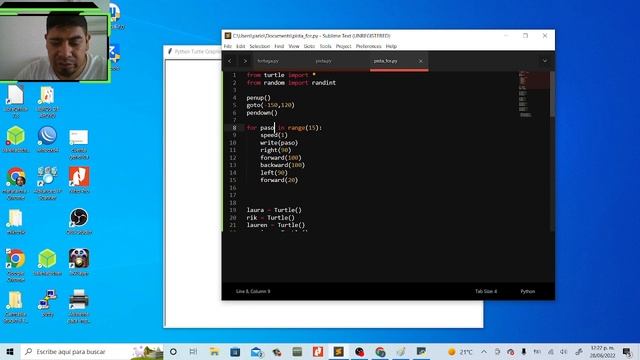Click the microphone icon in system tray

(524, 351)
